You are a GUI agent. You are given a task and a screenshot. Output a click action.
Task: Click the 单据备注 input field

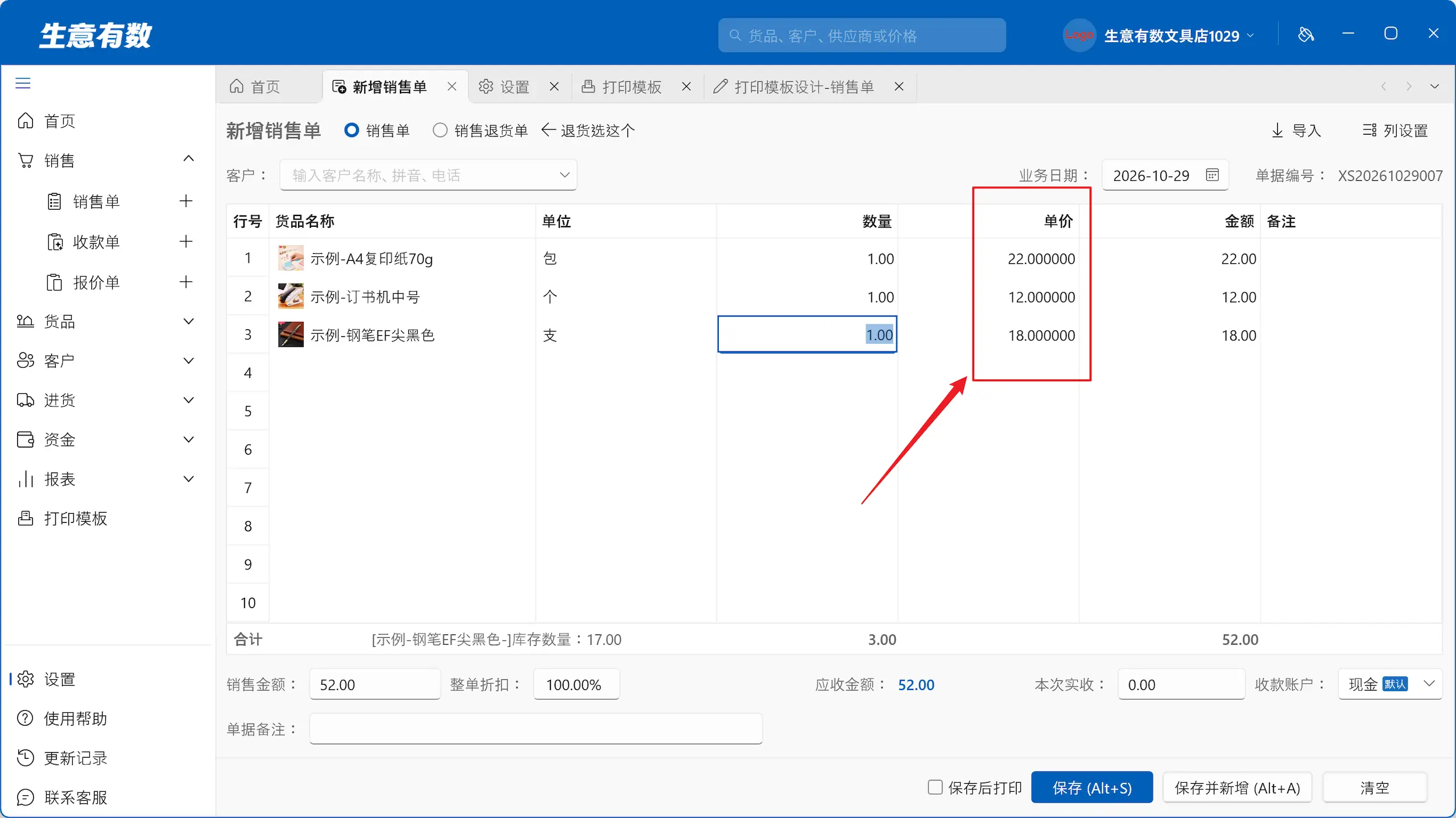[x=536, y=728]
